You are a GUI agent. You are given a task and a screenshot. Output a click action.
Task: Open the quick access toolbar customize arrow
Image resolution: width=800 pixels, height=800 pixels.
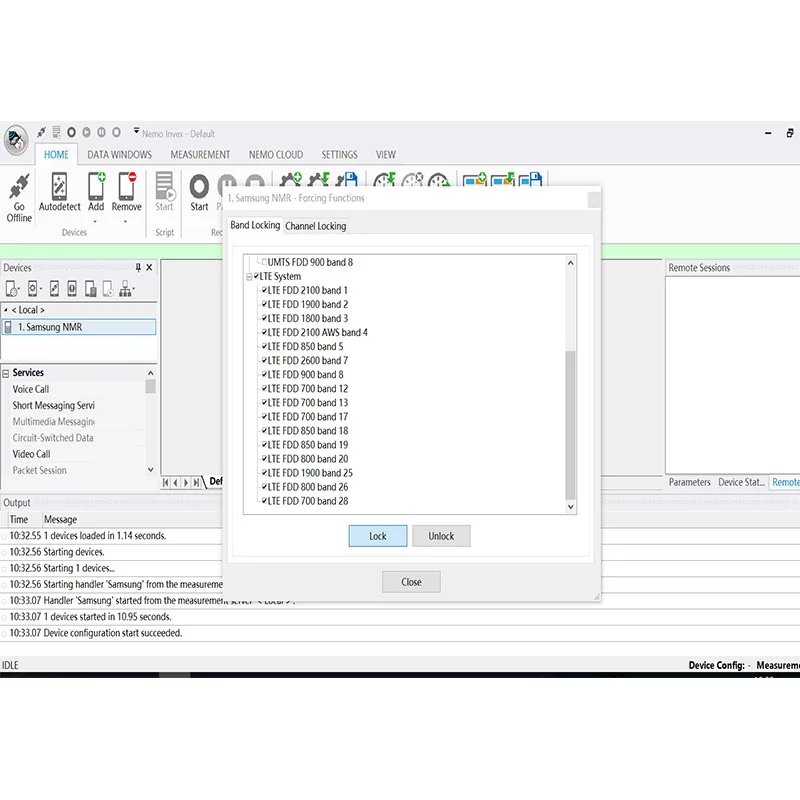tap(136, 131)
